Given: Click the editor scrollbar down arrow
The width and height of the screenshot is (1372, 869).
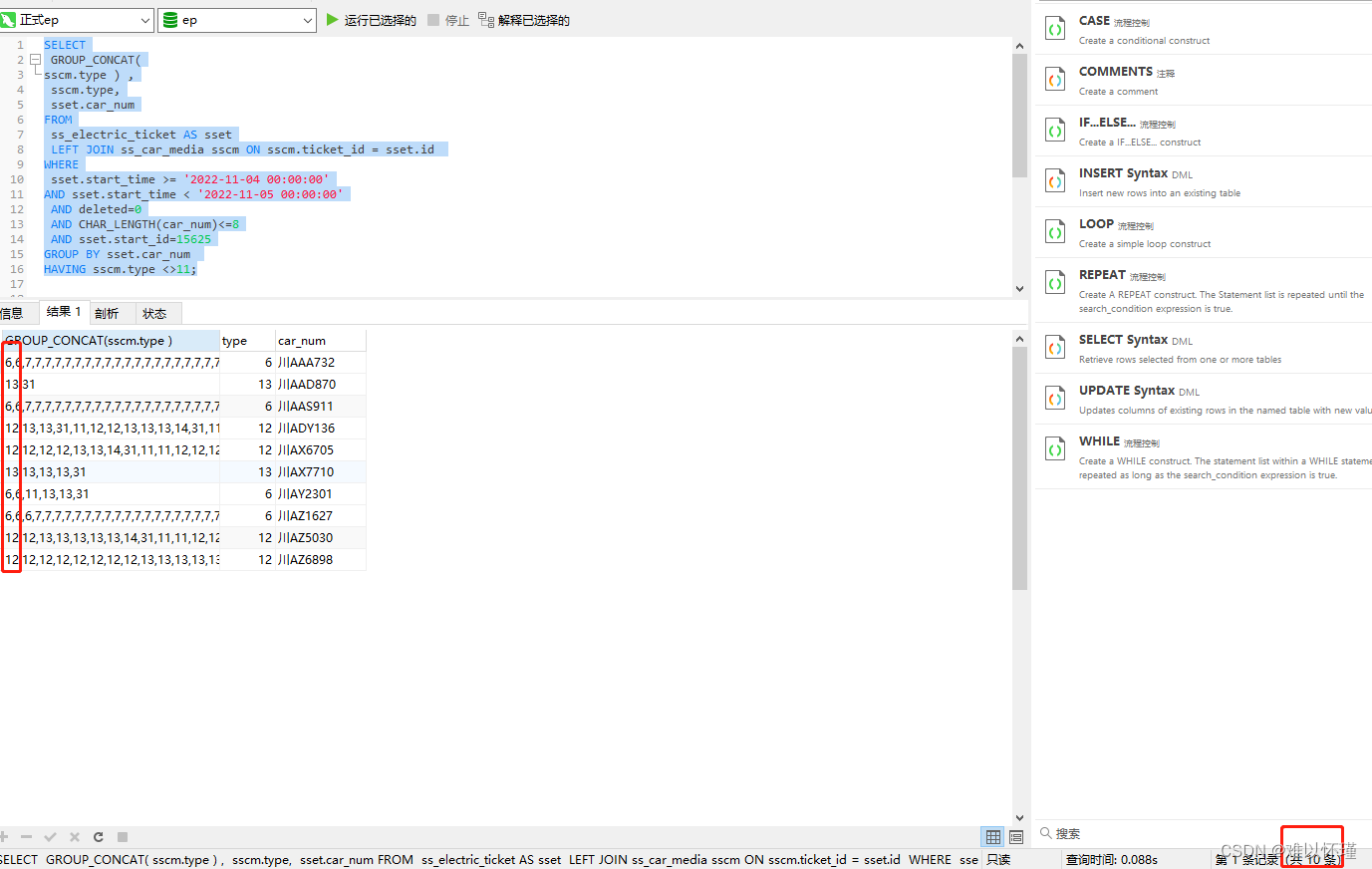Looking at the screenshot, I should pyautogui.click(x=1019, y=289).
